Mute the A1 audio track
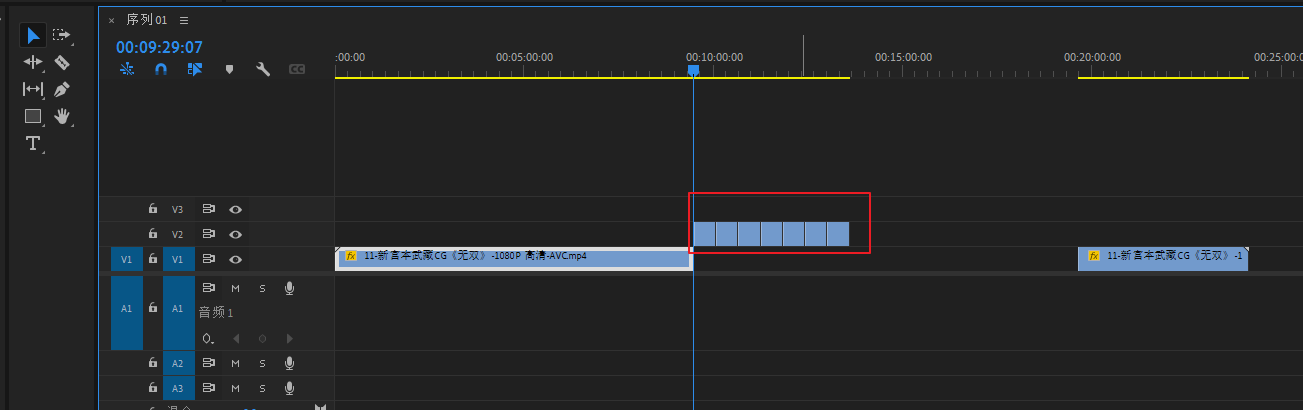Image resolution: width=1303 pixels, height=410 pixels. pyautogui.click(x=236, y=289)
